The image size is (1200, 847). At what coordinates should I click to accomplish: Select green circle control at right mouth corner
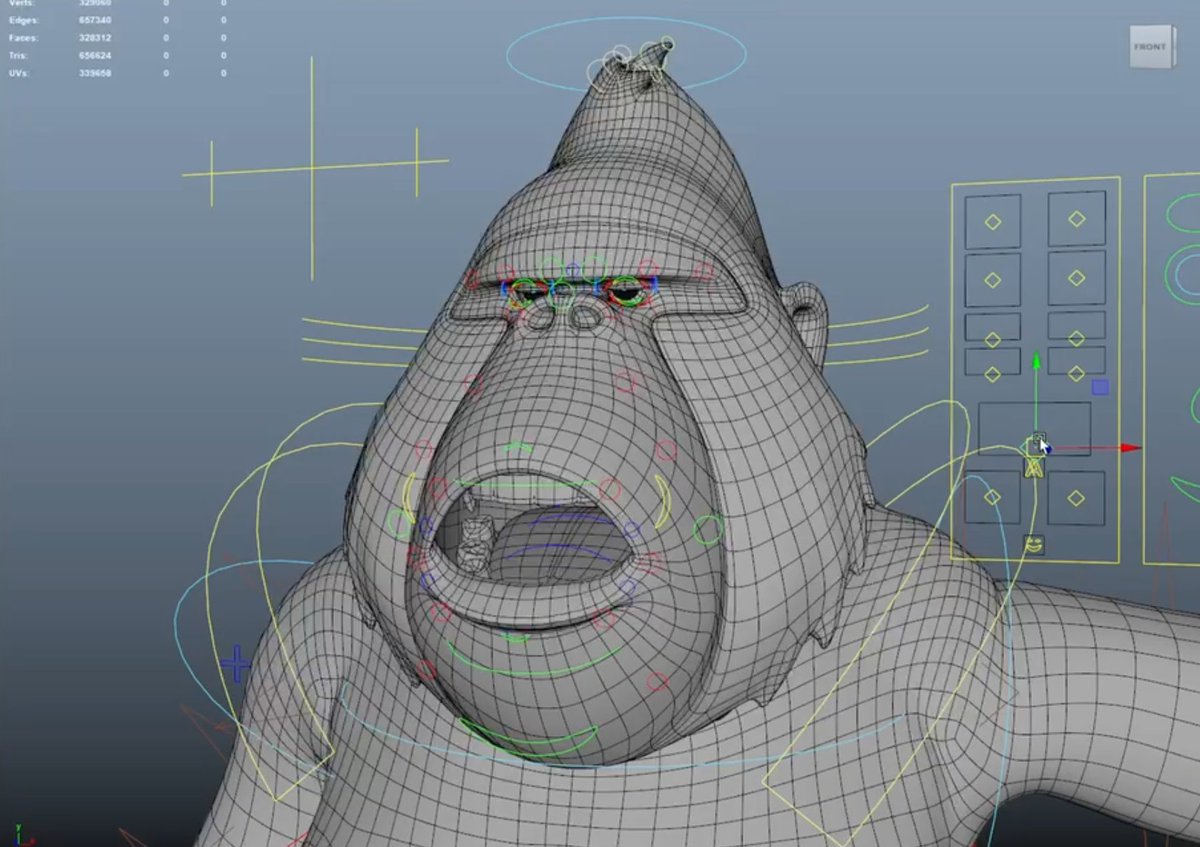[708, 529]
